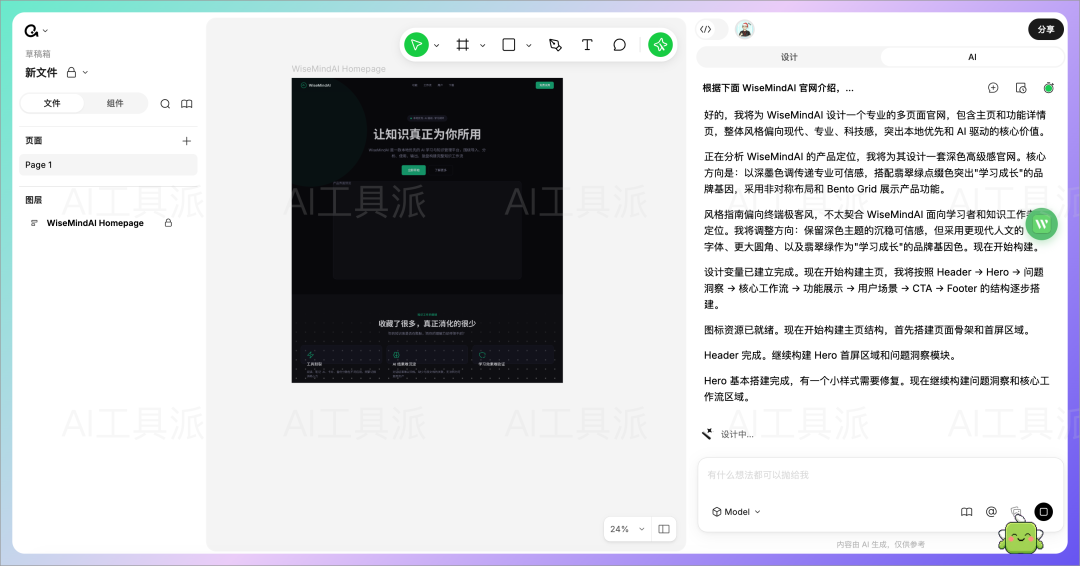Viewport: 1080px width, 566px height.
Task: Click the 草稿箱 drafts label
Action: (38, 54)
